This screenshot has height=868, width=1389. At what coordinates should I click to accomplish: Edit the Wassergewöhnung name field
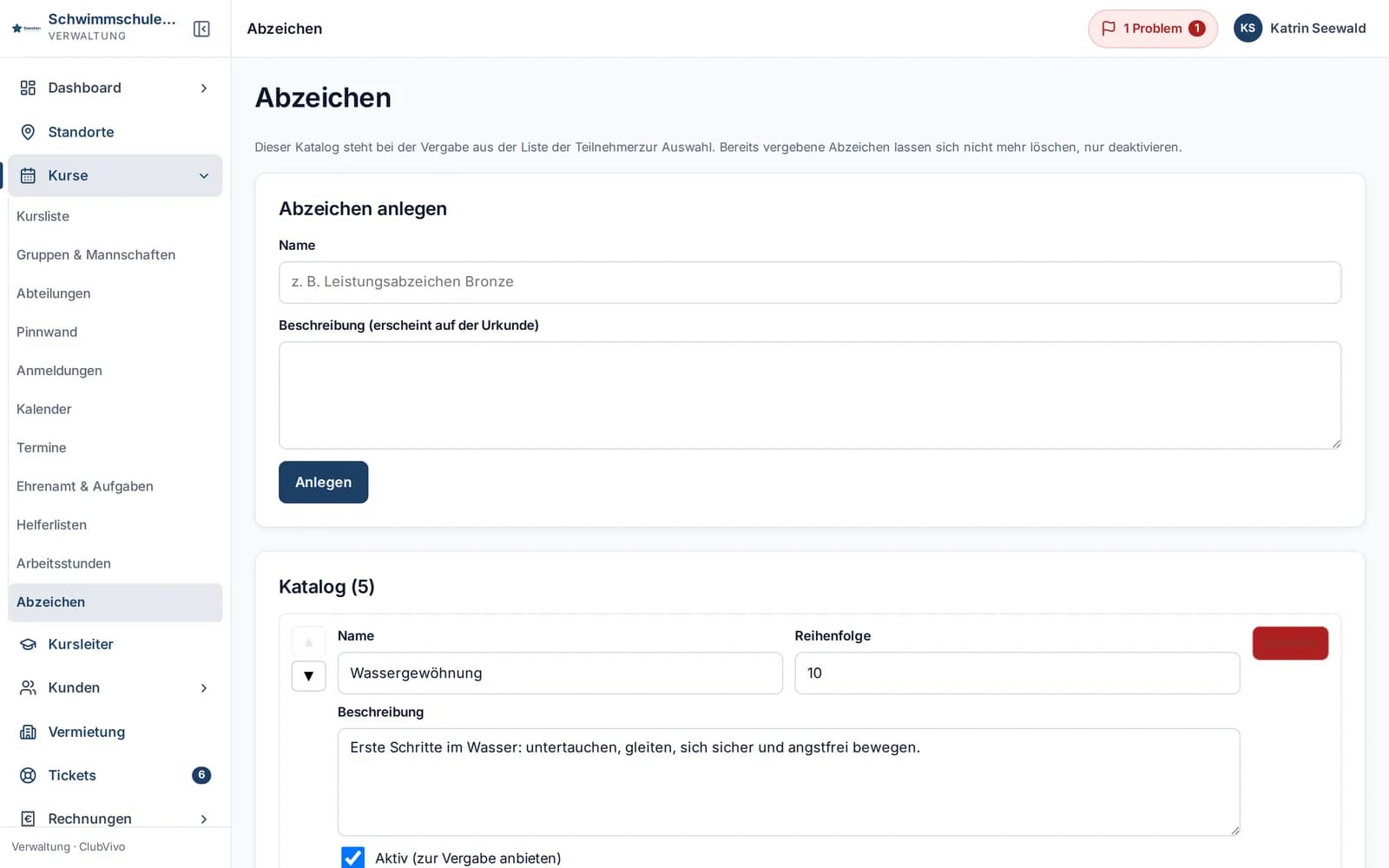pos(560,673)
